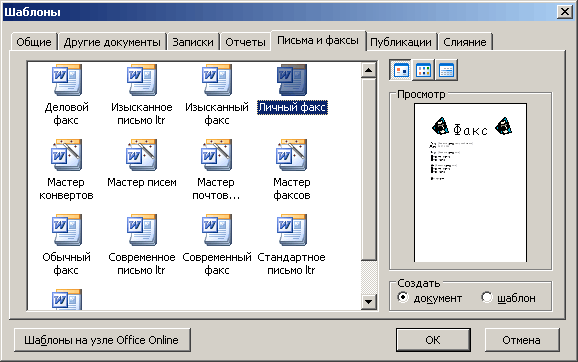Choose the документ radio button

[x=403, y=297]
